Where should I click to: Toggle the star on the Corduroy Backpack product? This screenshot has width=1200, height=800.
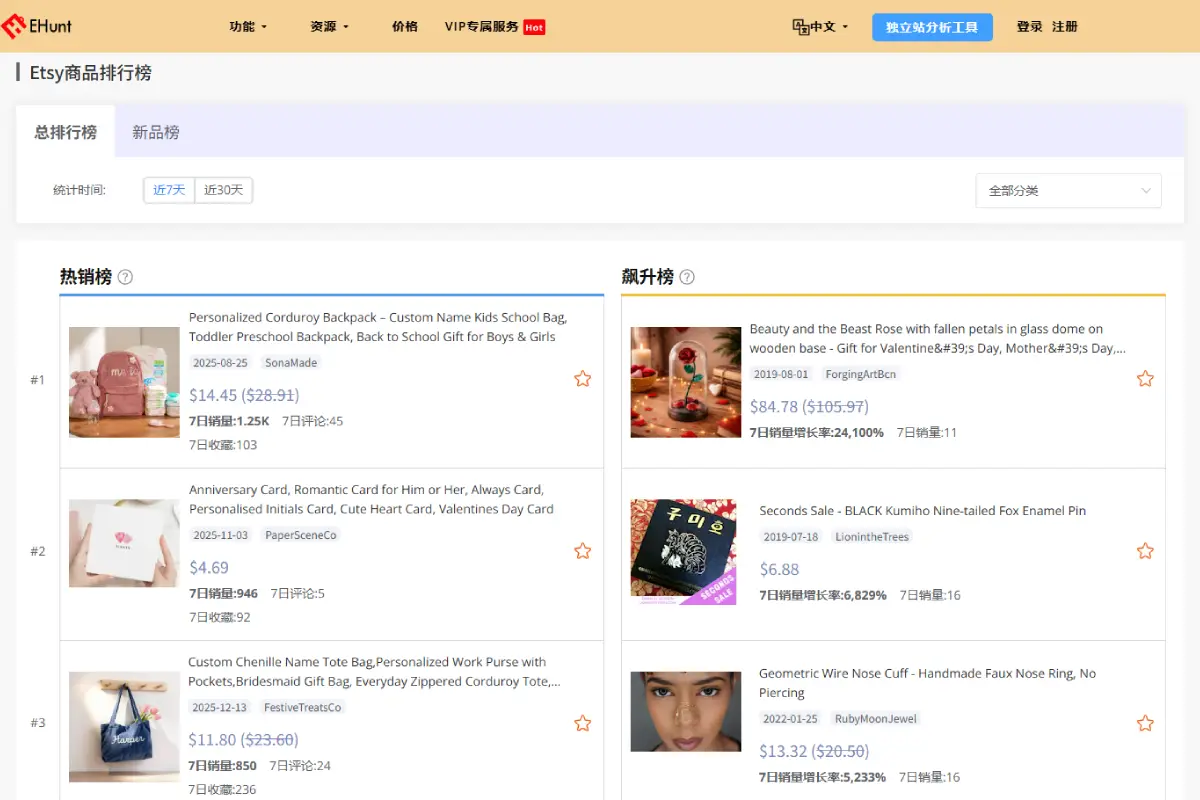click(x=582, y=378)
